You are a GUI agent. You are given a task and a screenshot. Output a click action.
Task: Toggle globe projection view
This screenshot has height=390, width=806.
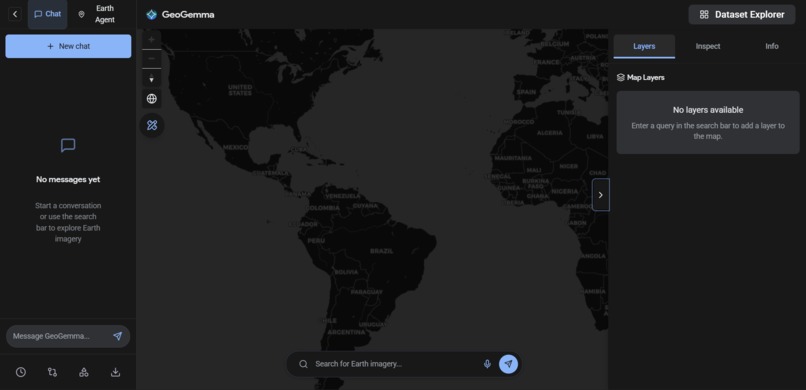pos(152,99)
